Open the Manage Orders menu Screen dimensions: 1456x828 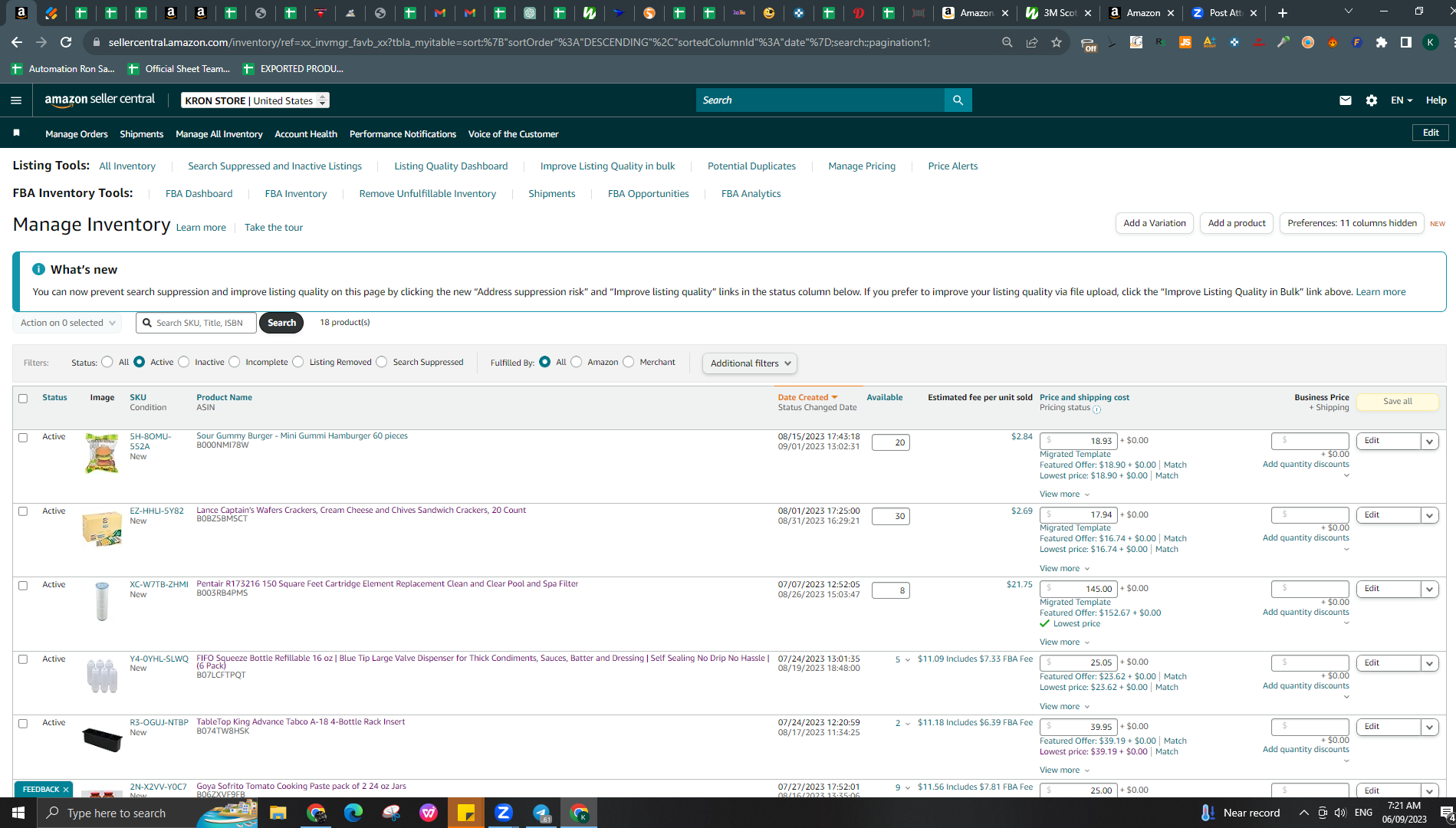click(x=77, y=134)
